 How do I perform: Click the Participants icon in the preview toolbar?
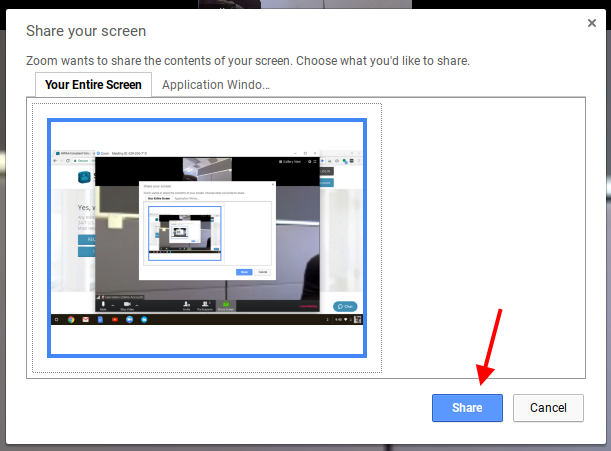point(206,303)
